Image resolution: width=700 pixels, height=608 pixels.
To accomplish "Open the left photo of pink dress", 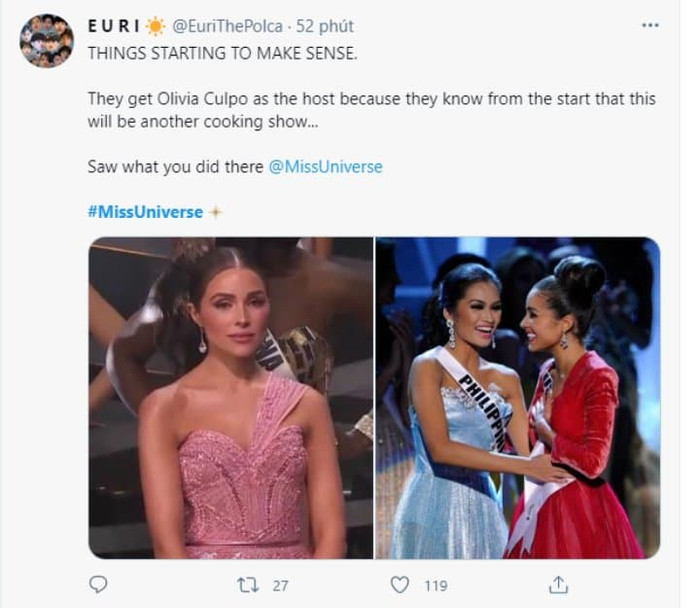I will click(231, 398).
